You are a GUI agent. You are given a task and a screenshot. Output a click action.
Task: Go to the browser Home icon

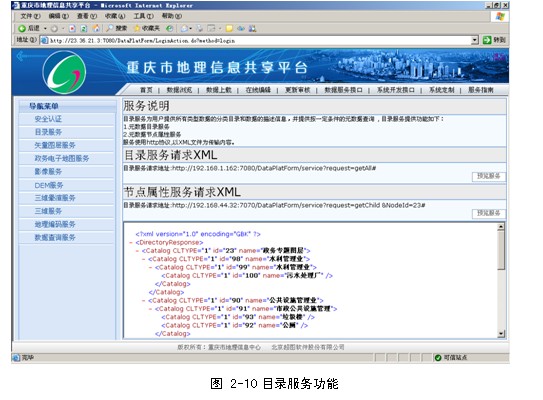click(x=96, y=28)
